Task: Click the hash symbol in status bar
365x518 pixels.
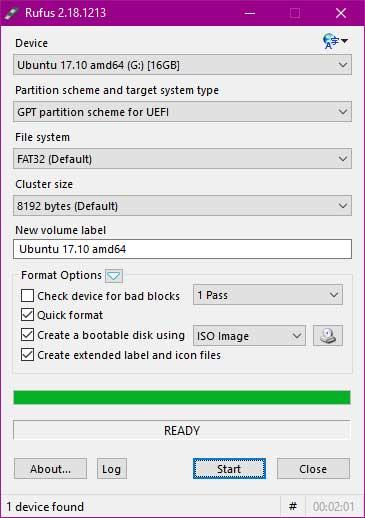Action: point(293,506)
